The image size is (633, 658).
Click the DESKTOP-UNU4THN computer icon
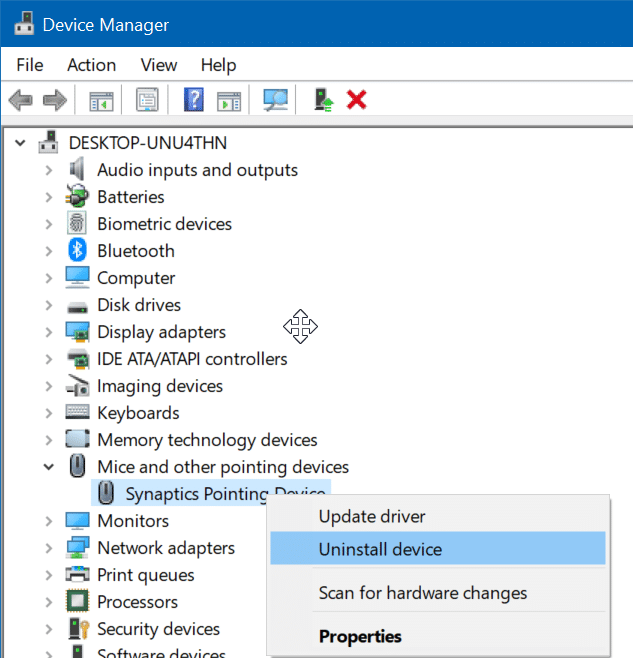pyautogui.click(x=48, y=142)
